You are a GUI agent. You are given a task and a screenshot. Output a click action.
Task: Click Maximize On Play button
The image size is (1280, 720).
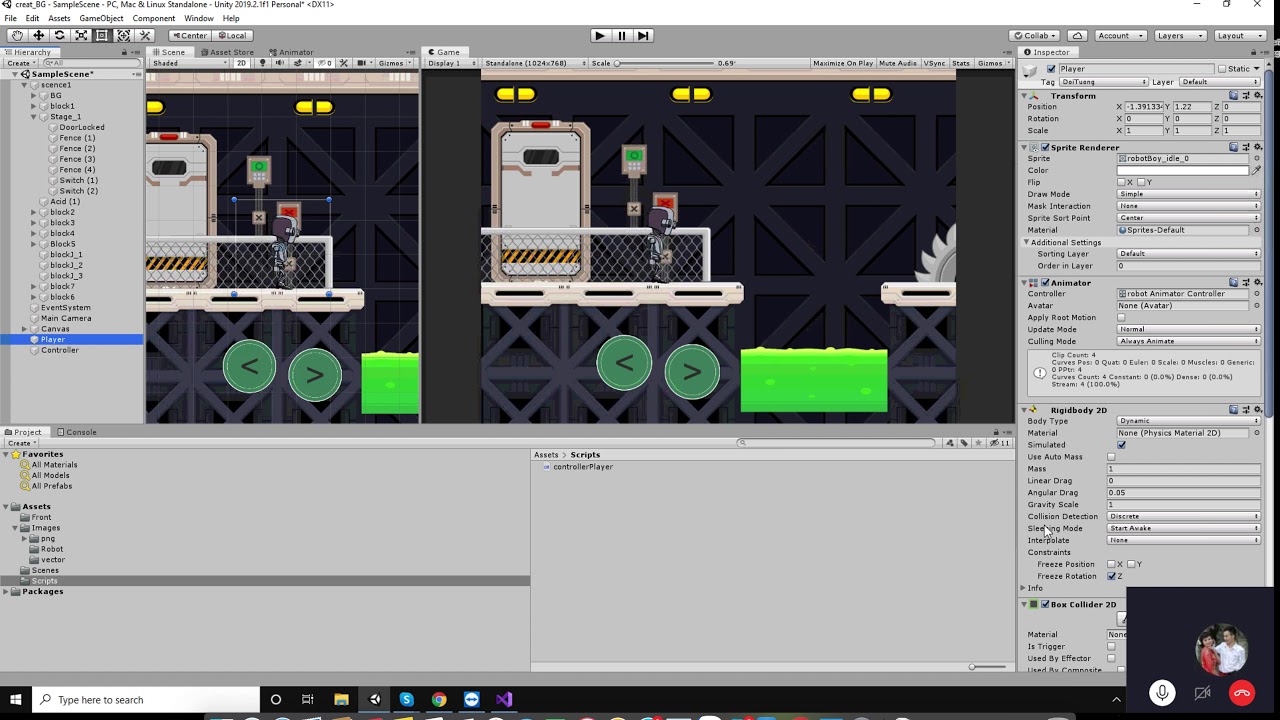843,63
